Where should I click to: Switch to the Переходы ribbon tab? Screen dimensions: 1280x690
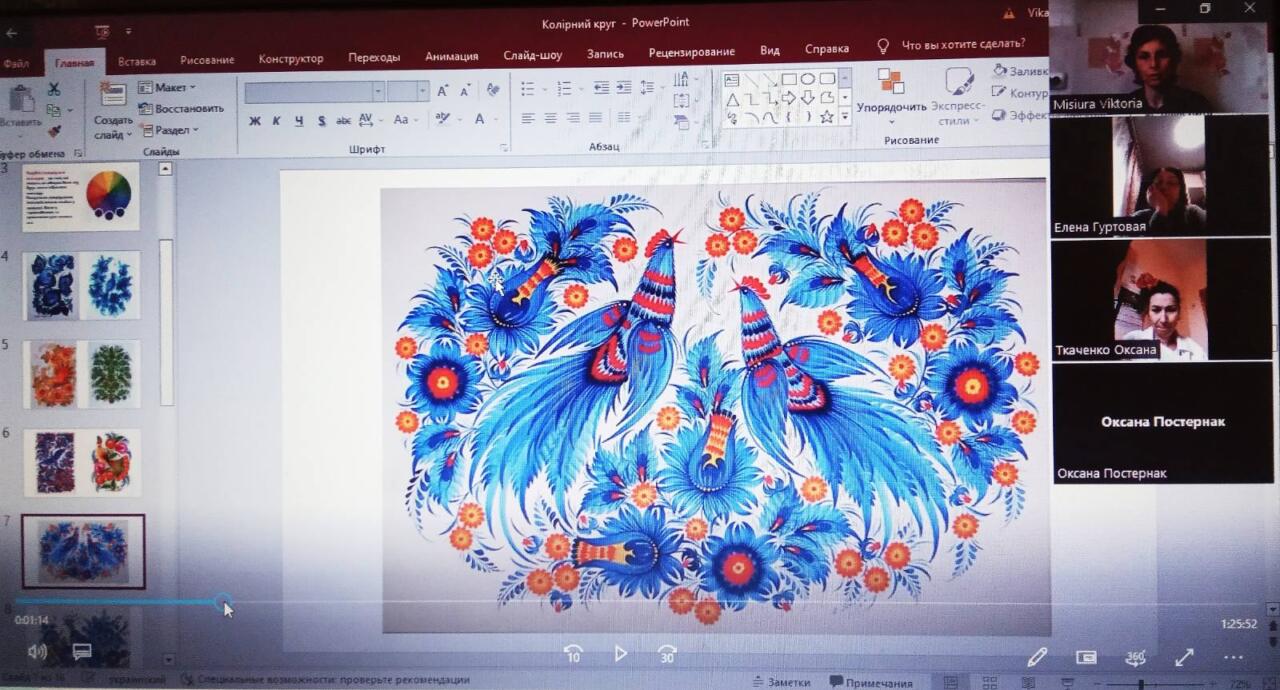tap(374, 57)
